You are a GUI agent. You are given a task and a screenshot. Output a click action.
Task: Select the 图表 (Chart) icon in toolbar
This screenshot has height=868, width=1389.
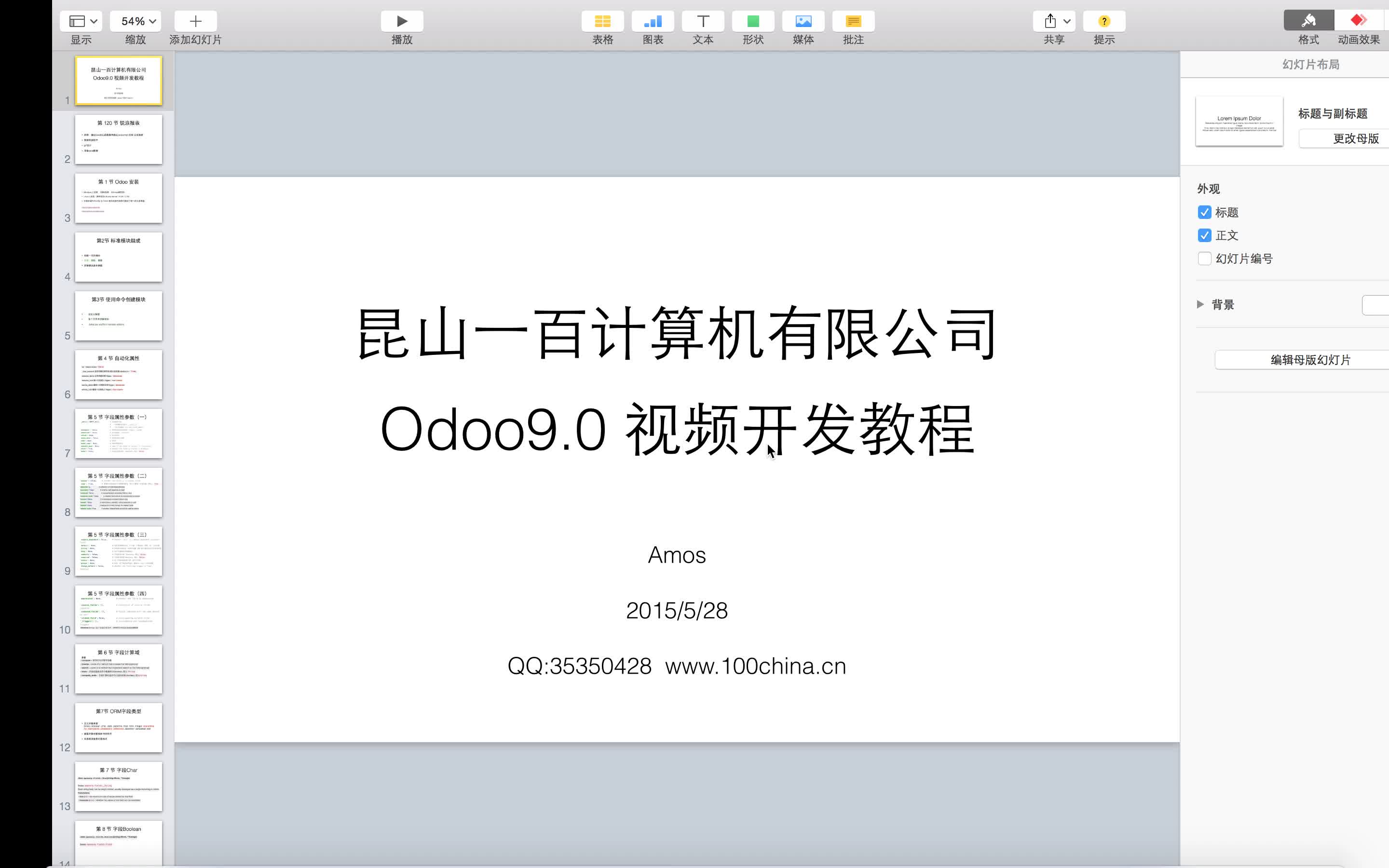coord(651,21)
